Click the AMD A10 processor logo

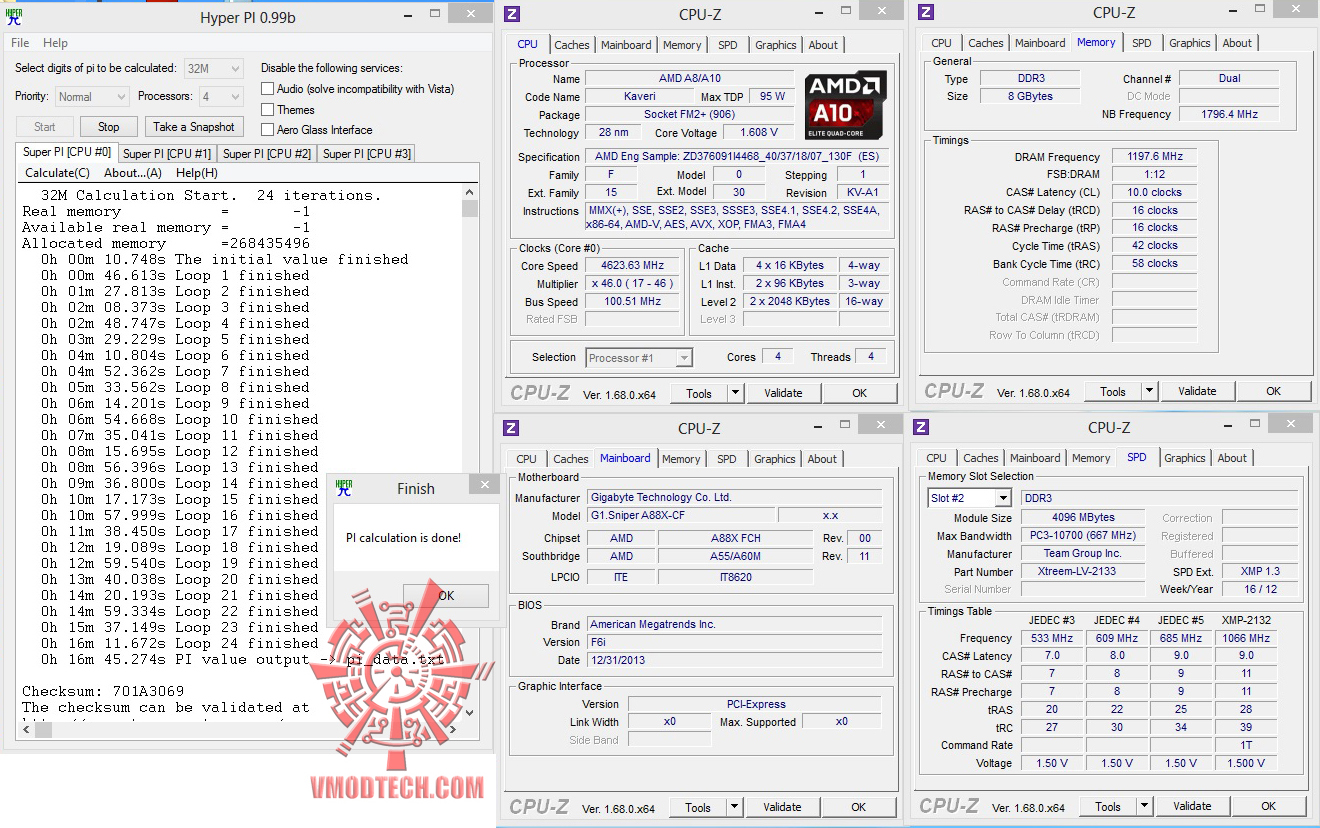tap(845, 105)
